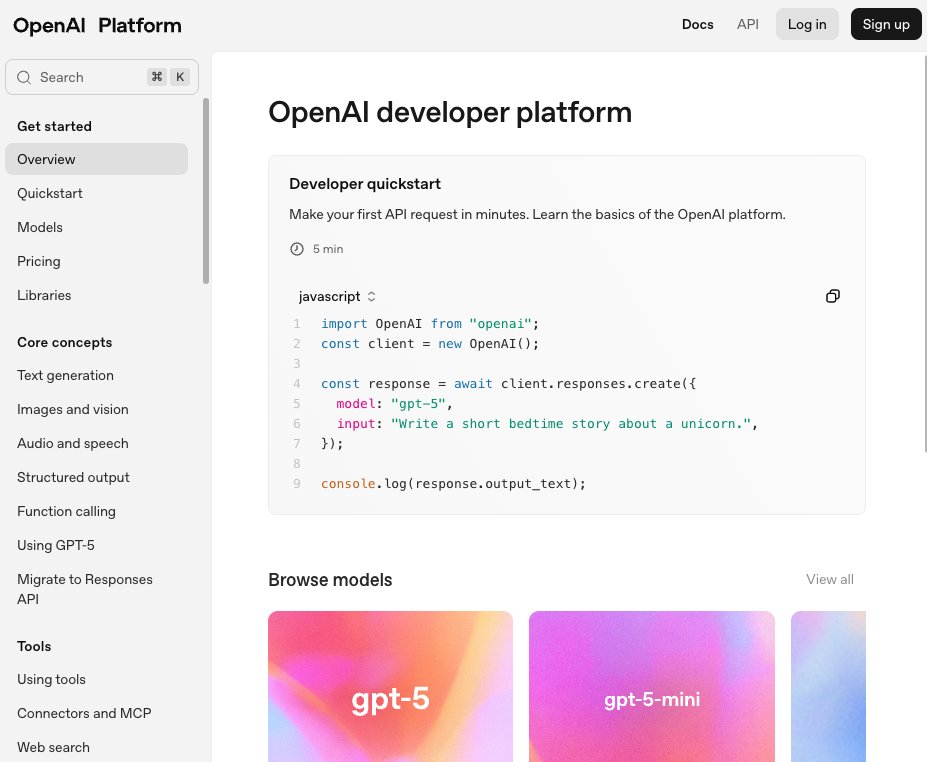Click the model: "gpt-5" code line

tap(394, 404)
